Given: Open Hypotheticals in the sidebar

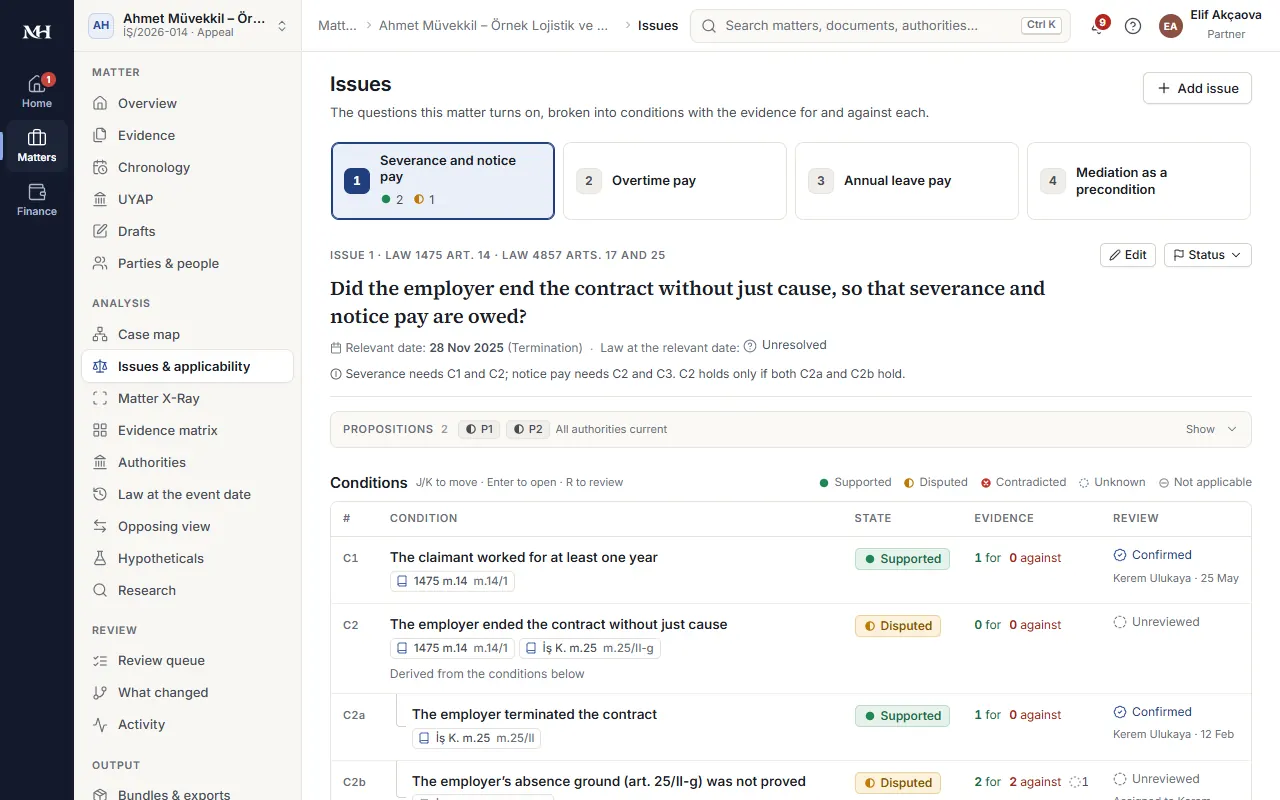Looking at the screenshot, I should pyautogui.click(x=187, y=558).
